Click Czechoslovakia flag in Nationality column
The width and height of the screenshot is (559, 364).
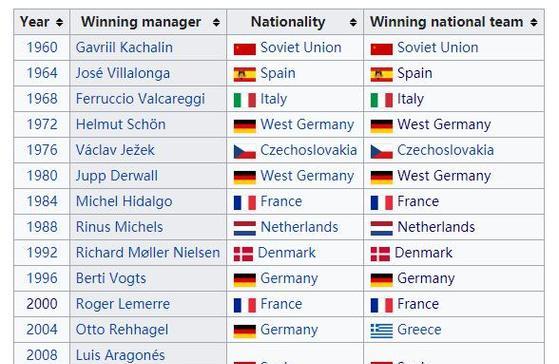[245, 151]
